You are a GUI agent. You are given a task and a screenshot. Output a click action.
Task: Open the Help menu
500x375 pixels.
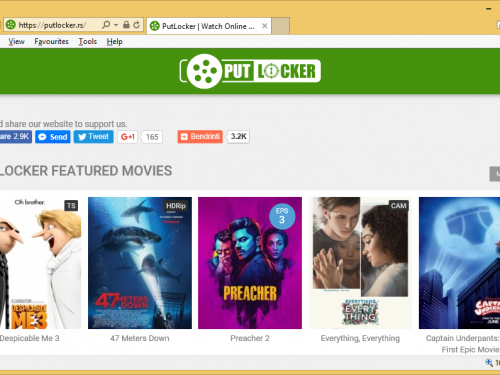point(115,42)
